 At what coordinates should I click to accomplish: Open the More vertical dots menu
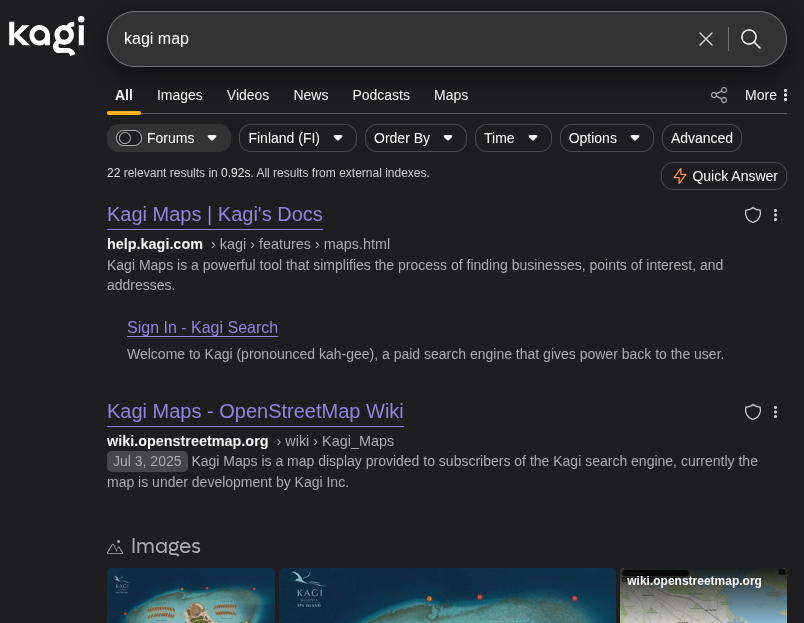(x=785, y=95)
